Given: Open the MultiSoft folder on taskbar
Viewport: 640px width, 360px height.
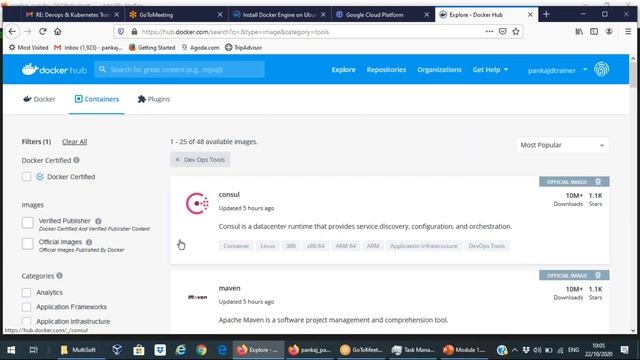Looking at the screenshot, I should 78,350.
